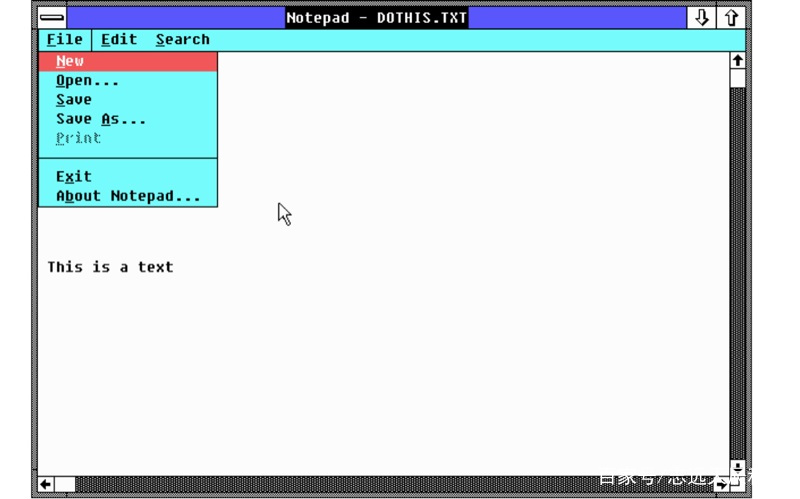Choose Open... from the File menu
The width and height of the screenshot is (800, 499).
[128, 81]
